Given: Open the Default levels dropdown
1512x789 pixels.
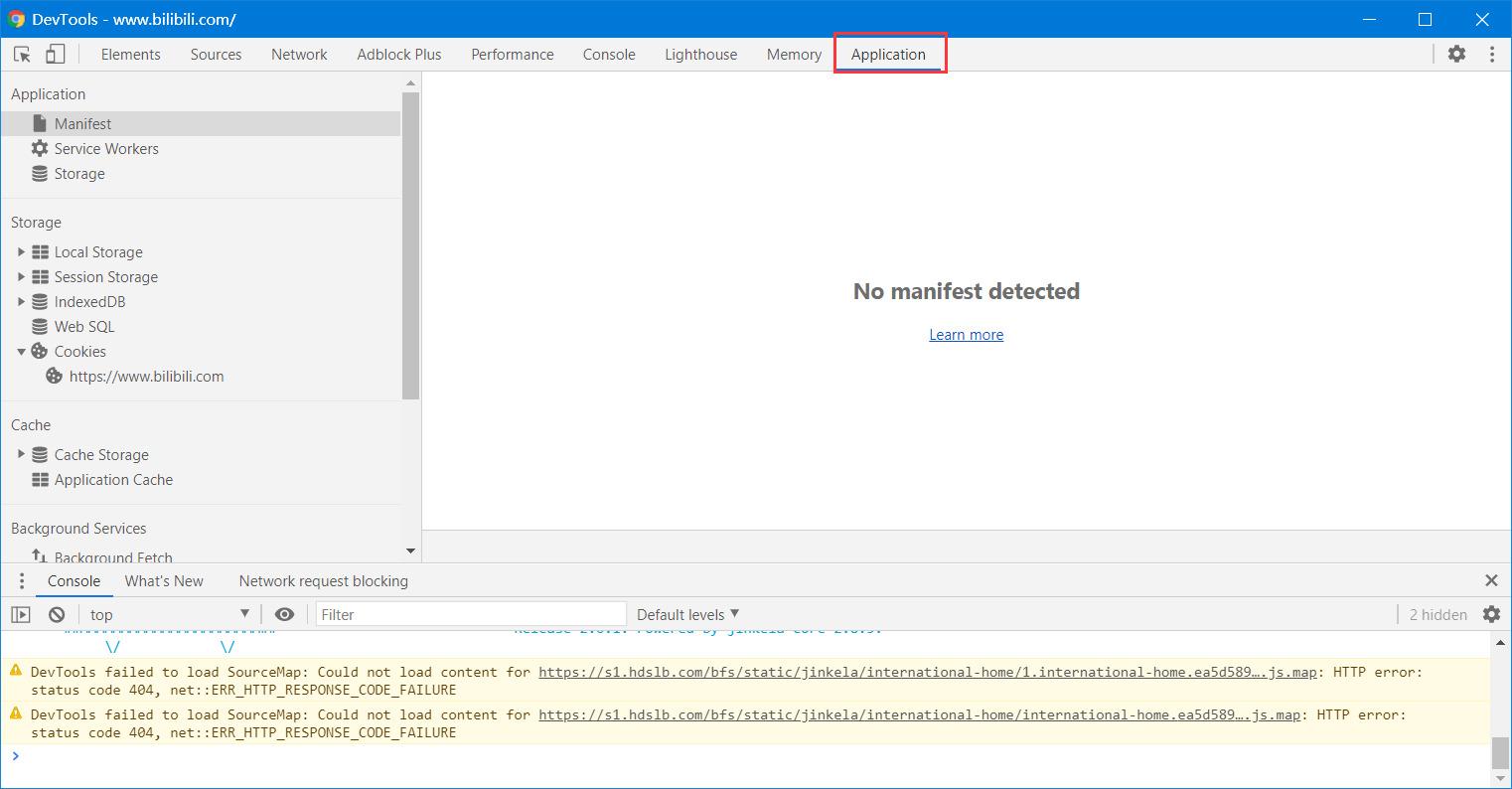Looking at the screenshot, I should [x=687, y=614].
